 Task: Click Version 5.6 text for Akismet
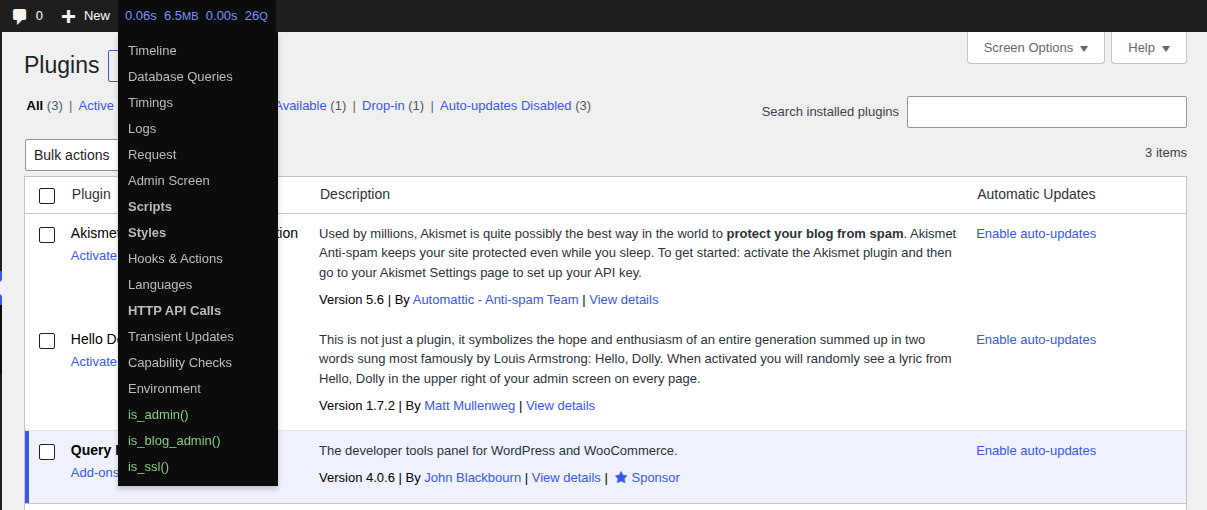click(351, 300)
